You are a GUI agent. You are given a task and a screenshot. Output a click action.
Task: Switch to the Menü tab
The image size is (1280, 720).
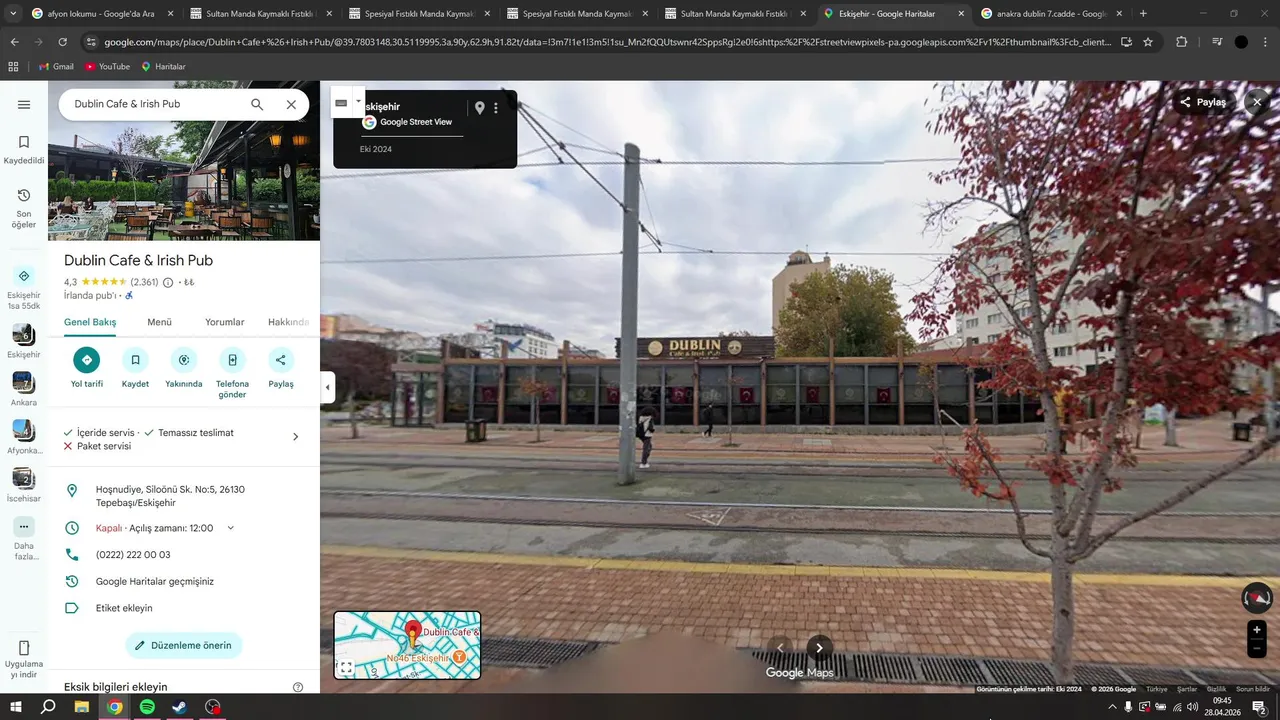pos(160,322)
